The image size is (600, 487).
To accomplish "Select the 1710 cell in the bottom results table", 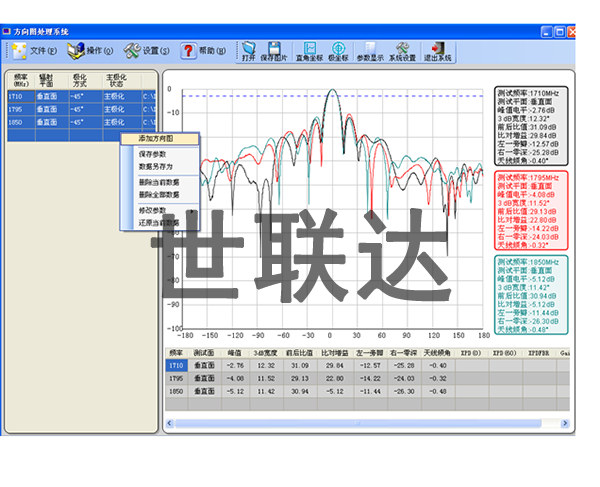I will 176,365.
